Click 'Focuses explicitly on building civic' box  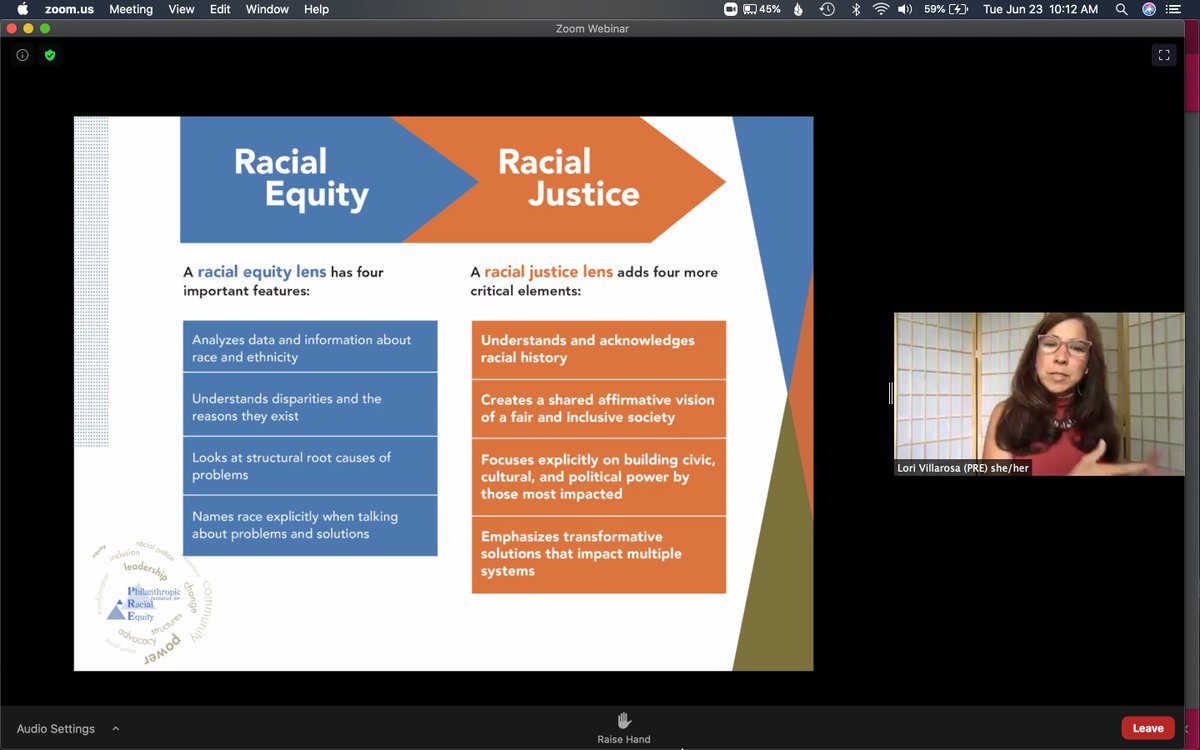599,477
